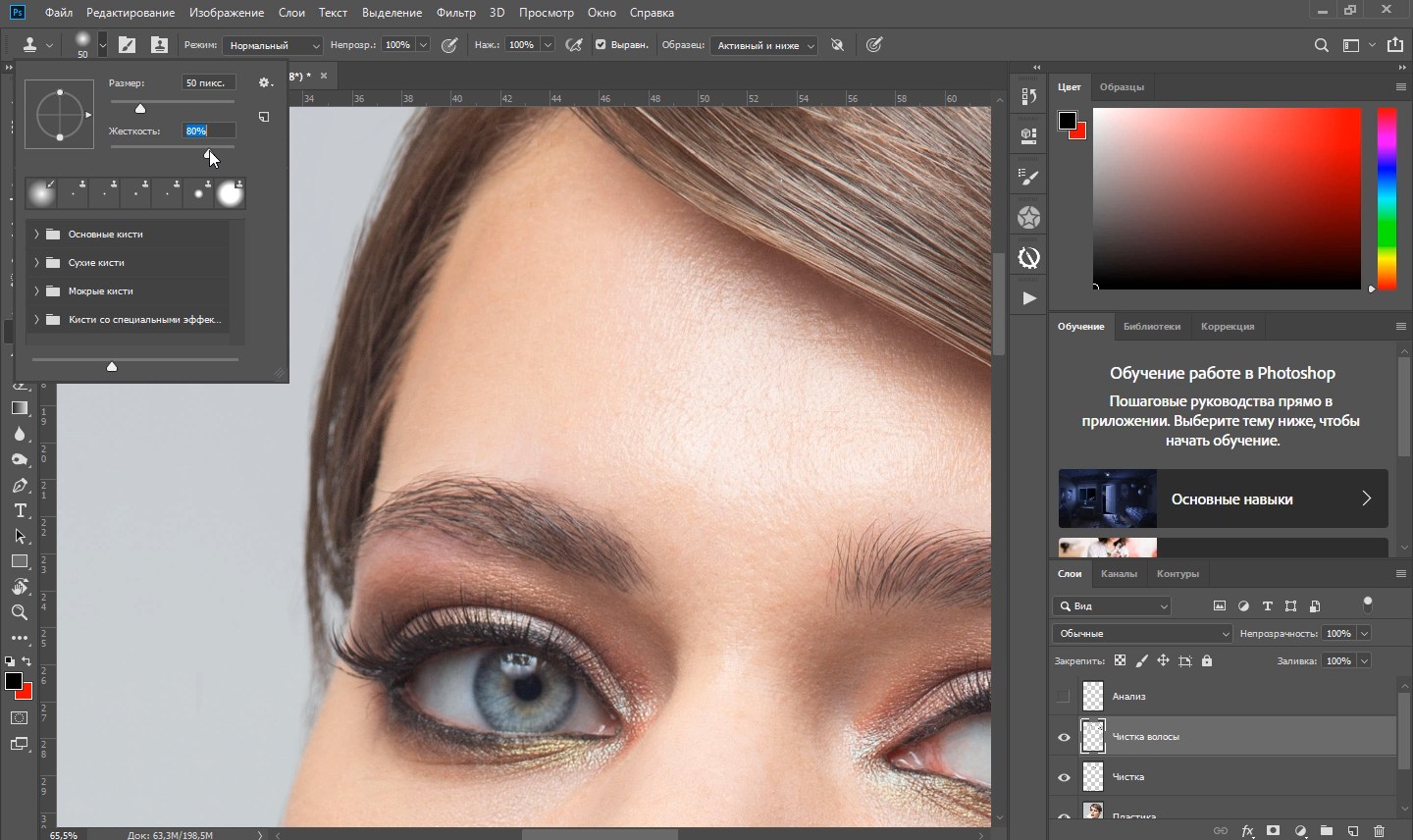Open the Слои menu in menu bar
This screenshot has width=1413, height=840.
click(x=291, y=13)
